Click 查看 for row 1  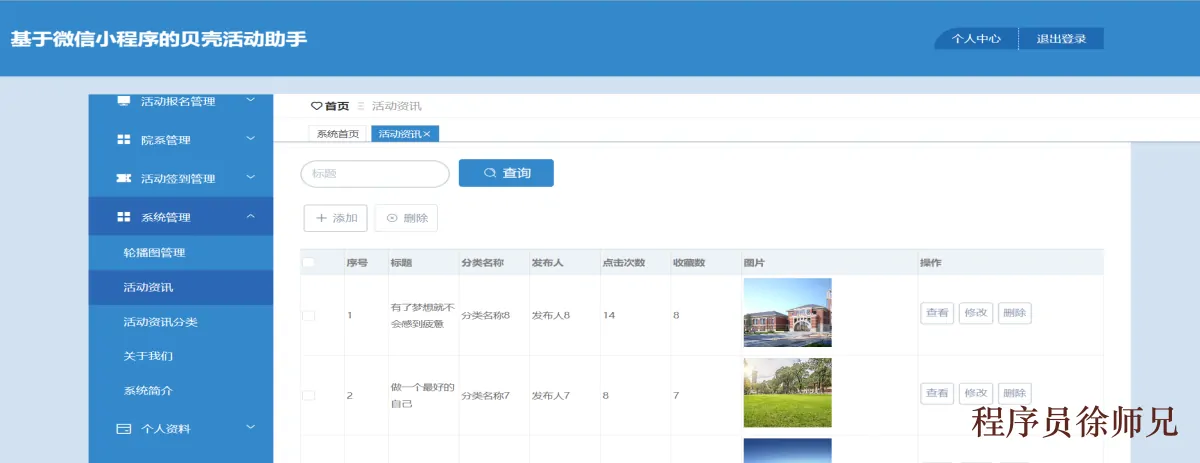tap(937, 313)
